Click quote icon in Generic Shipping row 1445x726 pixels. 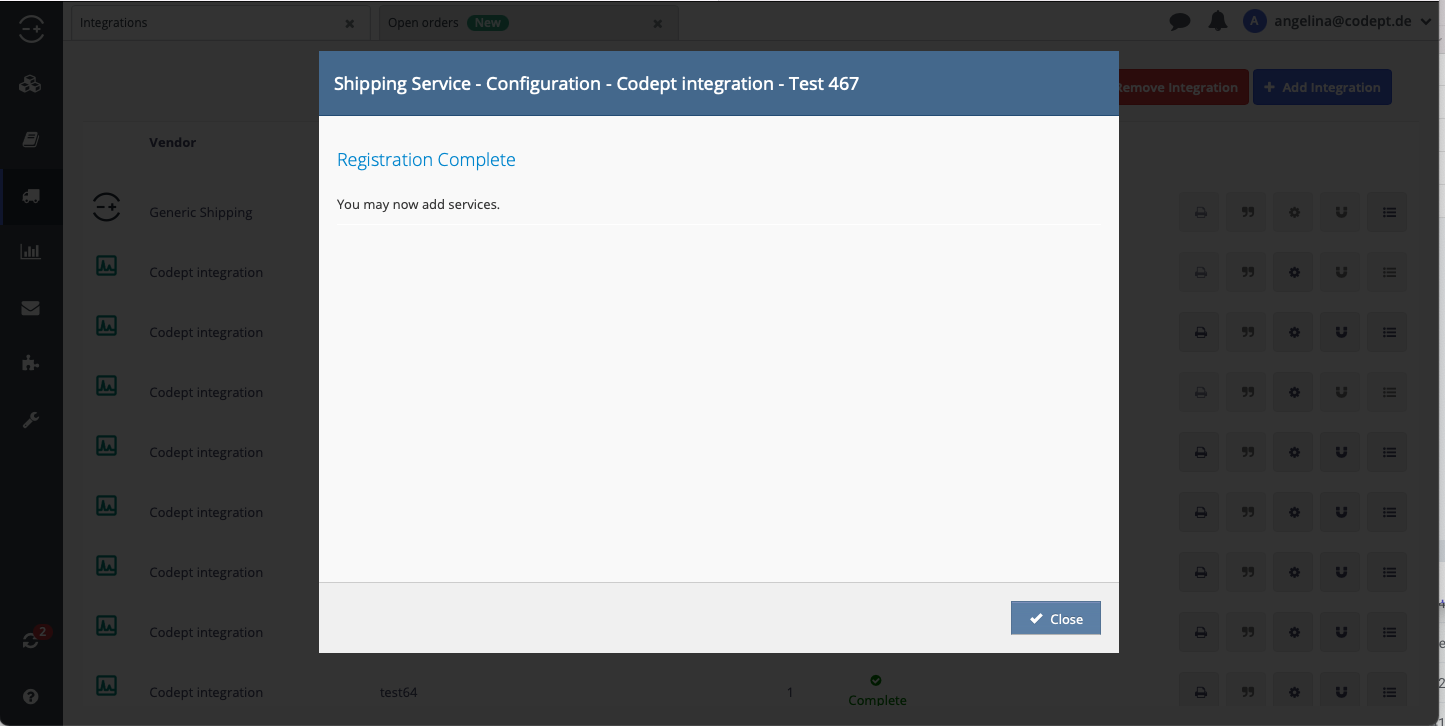click(x=1247, y=212)
